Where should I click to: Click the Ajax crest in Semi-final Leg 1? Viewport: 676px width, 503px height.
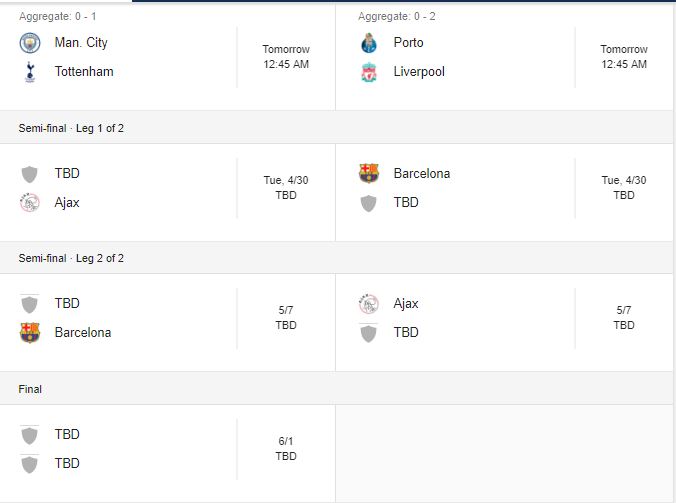[x=30, y=203]
